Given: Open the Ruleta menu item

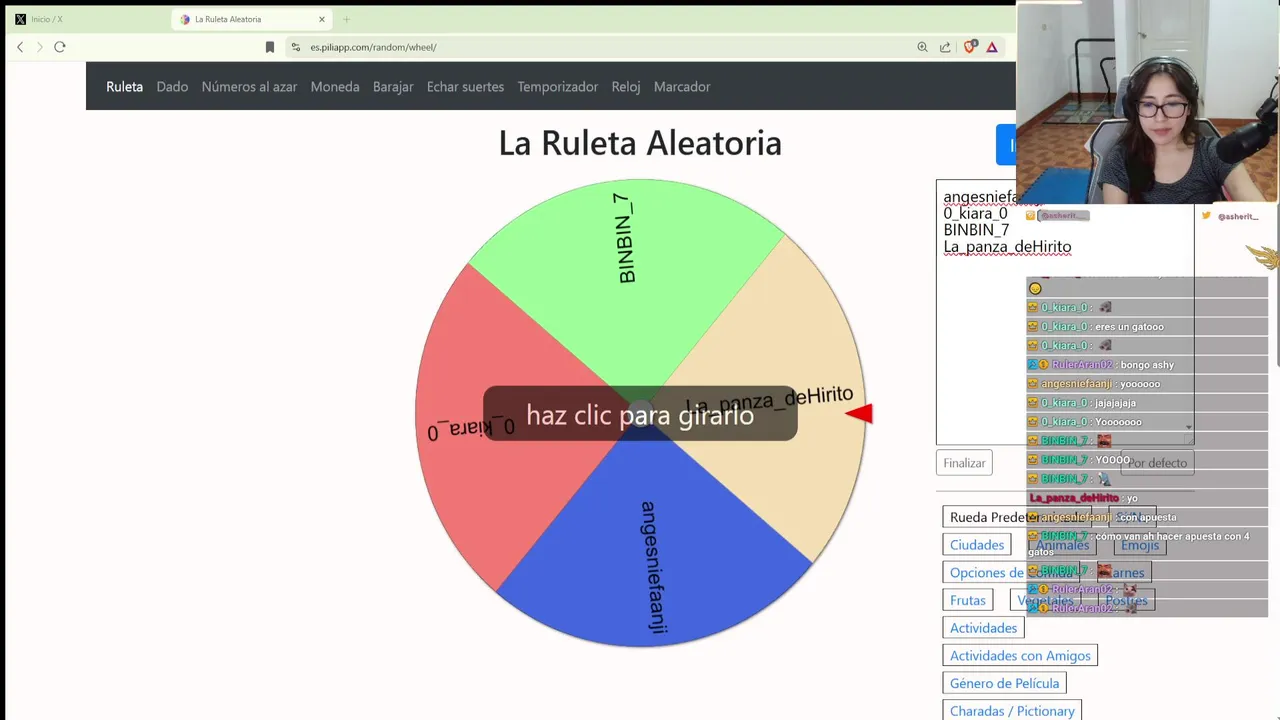Looking at the screenshot, I should pyautogui.click(x=125, y=87).
